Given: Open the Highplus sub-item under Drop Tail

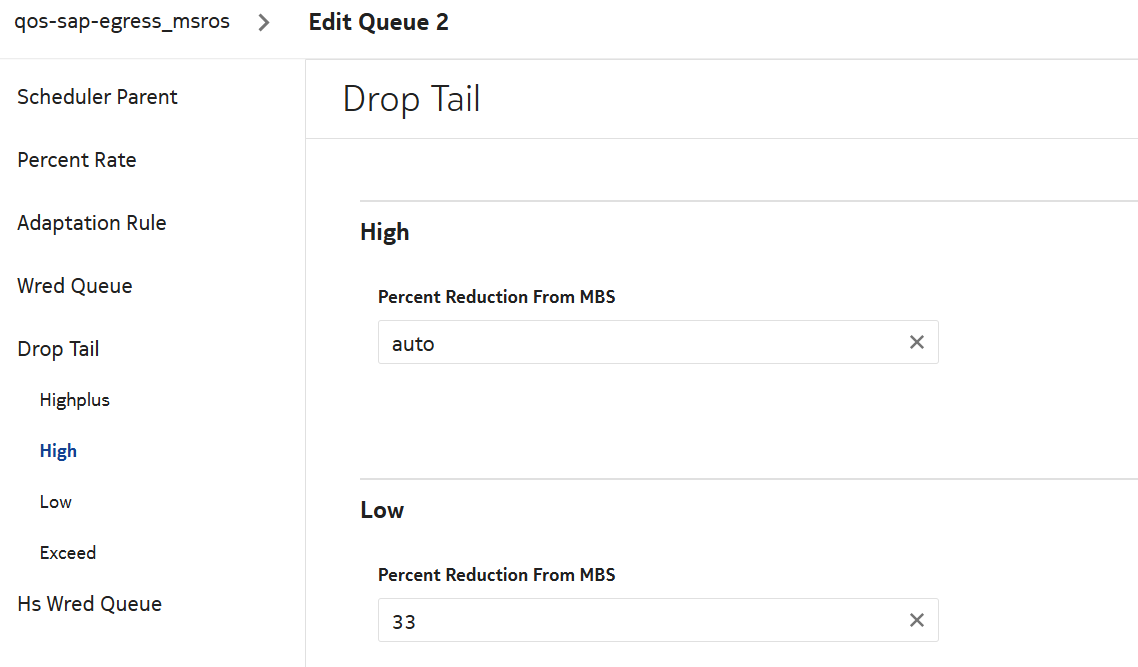Looking at the screenshot, I should coord(75,400).
